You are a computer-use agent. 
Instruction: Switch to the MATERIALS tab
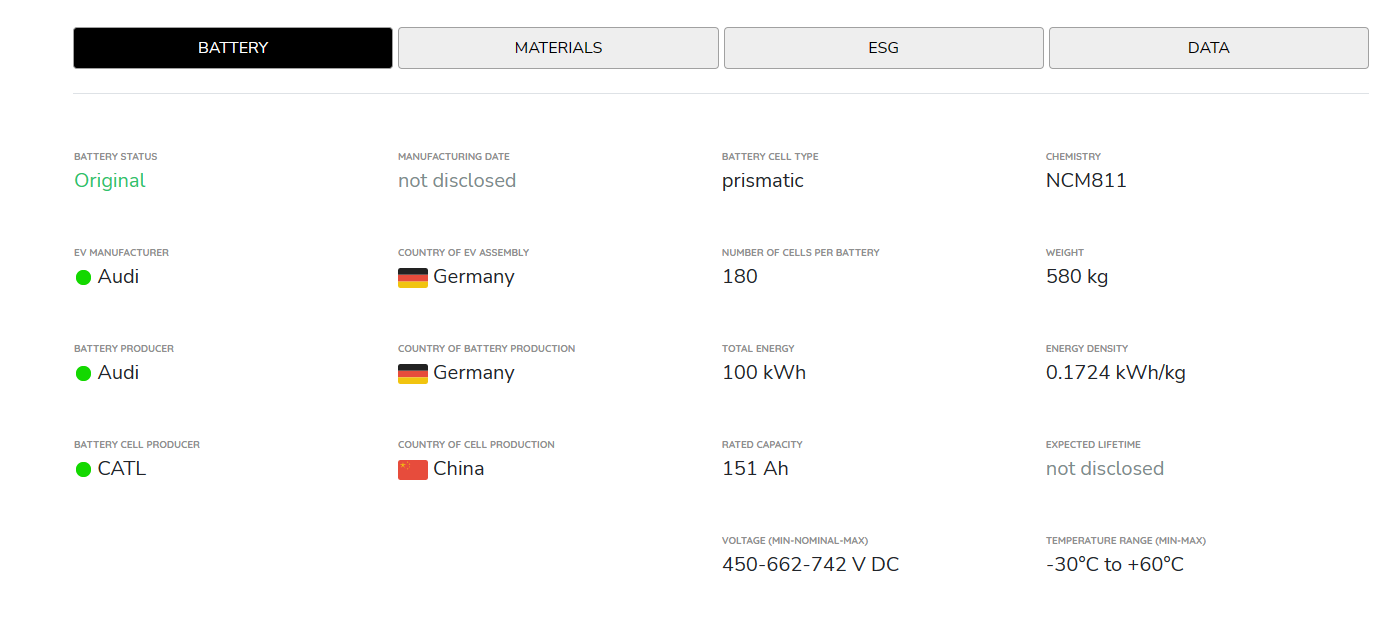tap(558, 48)
